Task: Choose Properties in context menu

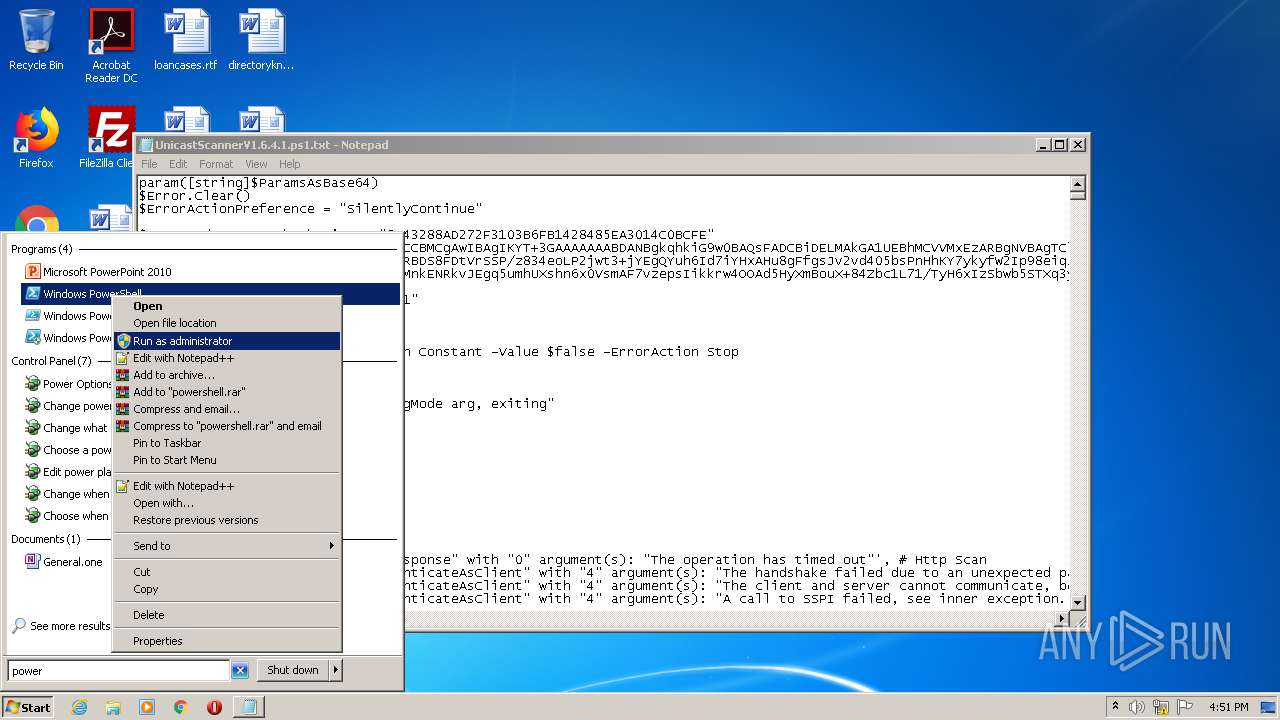Action: (227, 641)
